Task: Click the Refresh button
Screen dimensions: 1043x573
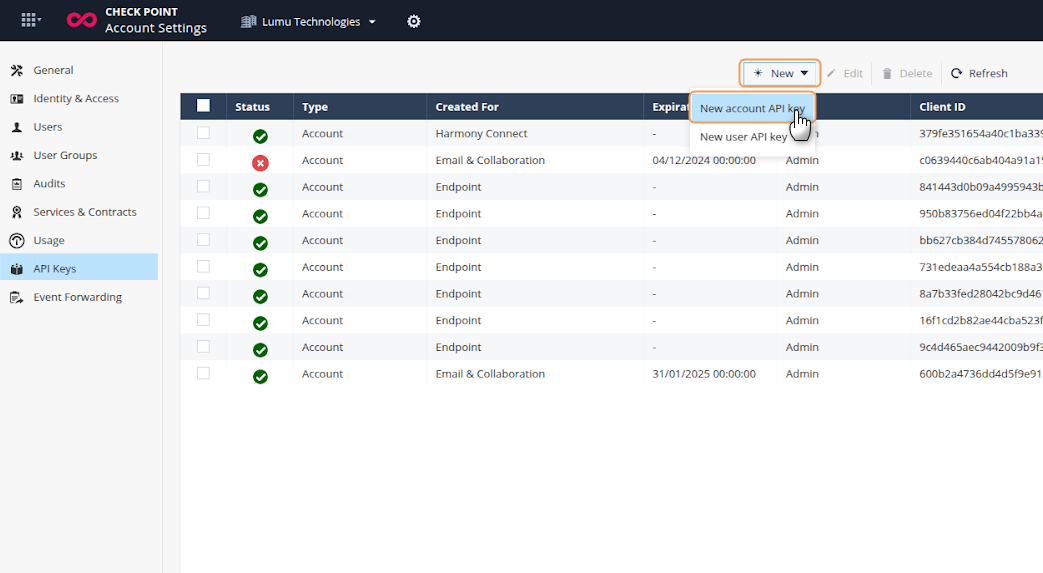Action: (x=979, y=73)
